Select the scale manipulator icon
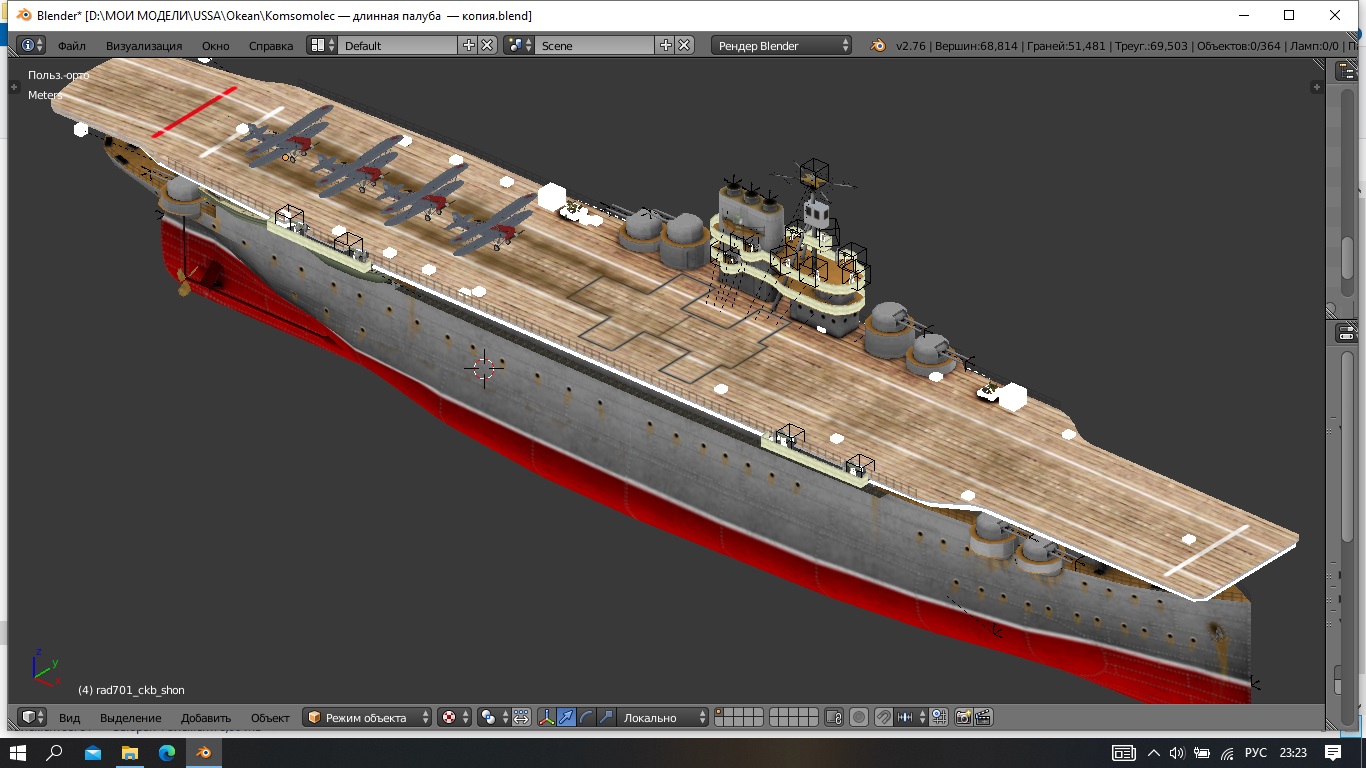Image resolution: width=1366 pixels, height=768 pixels. (x=606, y=717)
